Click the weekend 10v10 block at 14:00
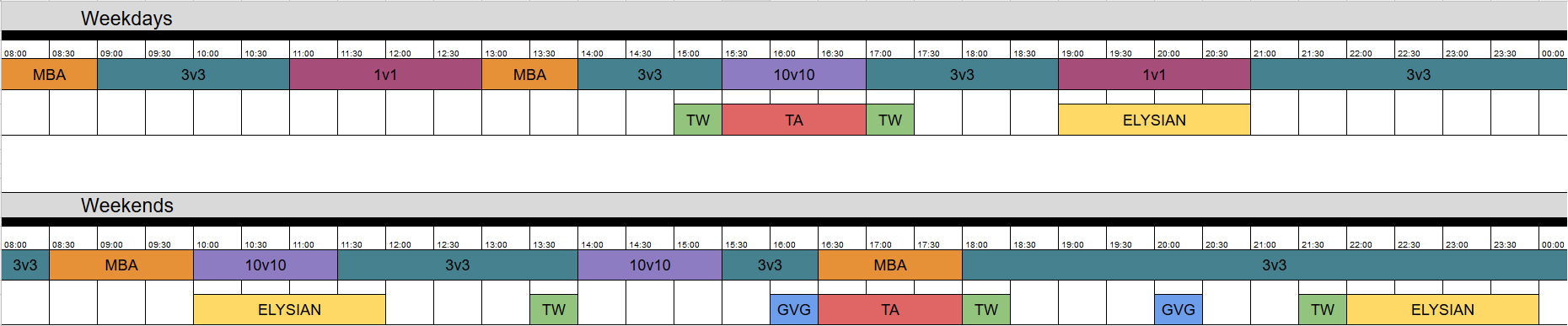Screen dimensions: 1568x326 click(x=650, y=265)
